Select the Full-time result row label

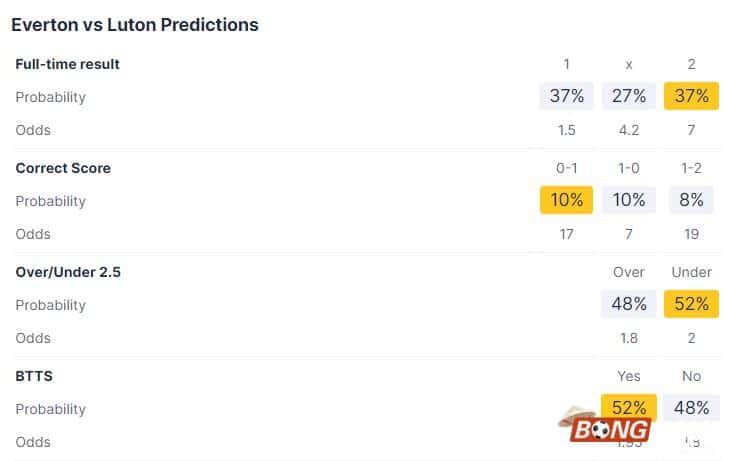tap(68, 64)
